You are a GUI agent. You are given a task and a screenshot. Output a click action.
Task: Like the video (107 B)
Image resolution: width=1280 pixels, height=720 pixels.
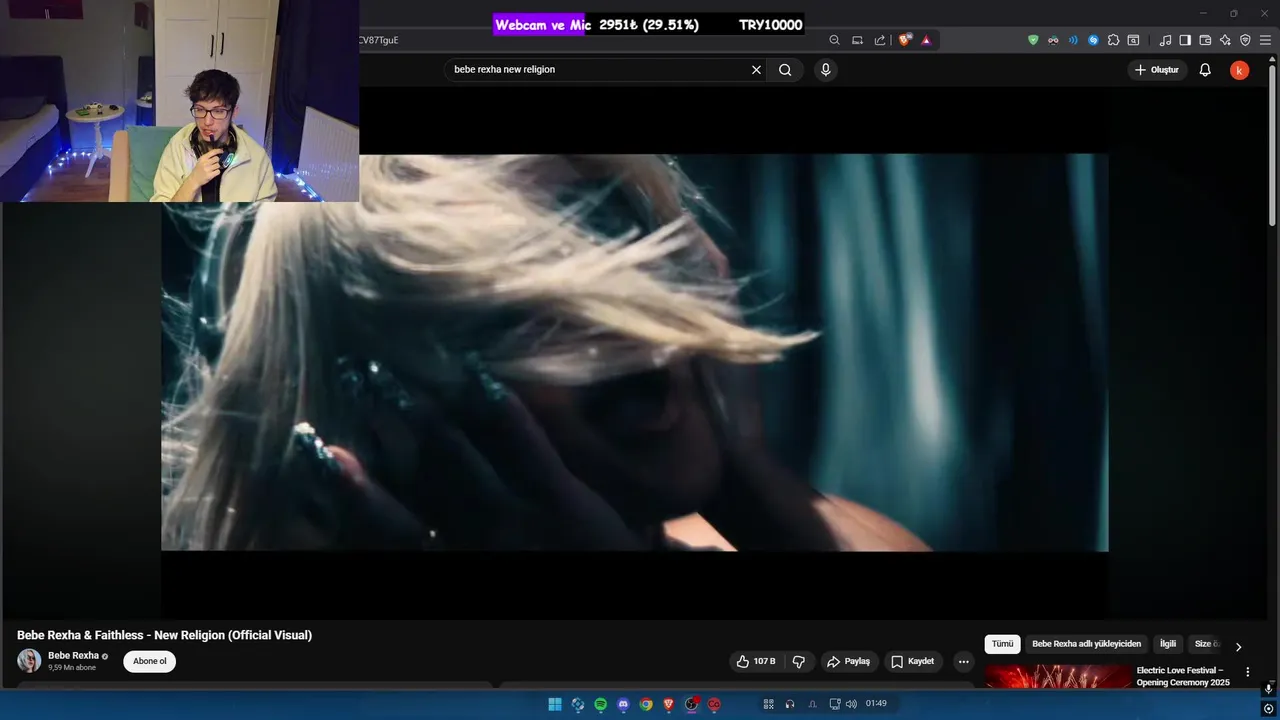(756, 661)
